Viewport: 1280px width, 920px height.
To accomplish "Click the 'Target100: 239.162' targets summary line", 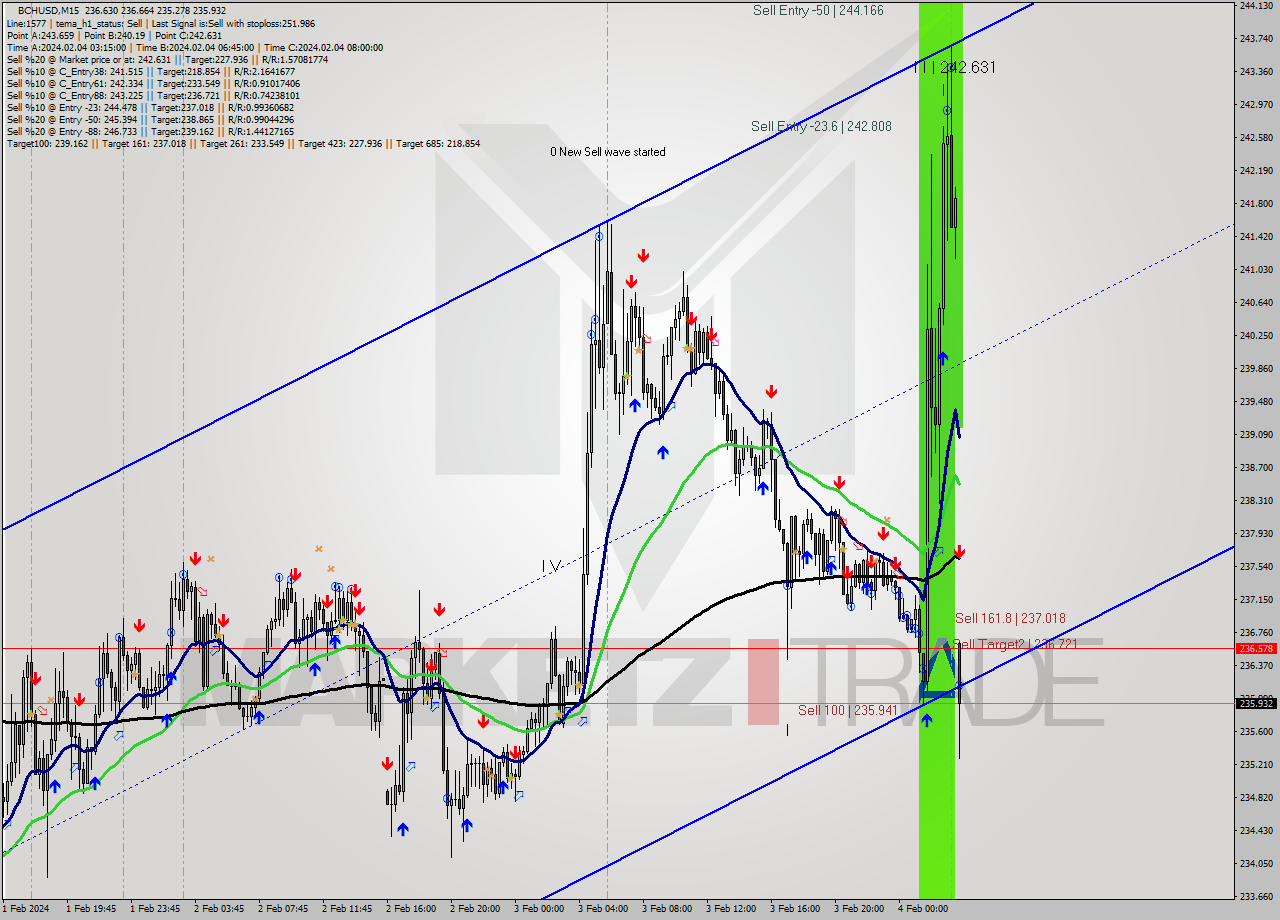I will [x=243, y=143].
